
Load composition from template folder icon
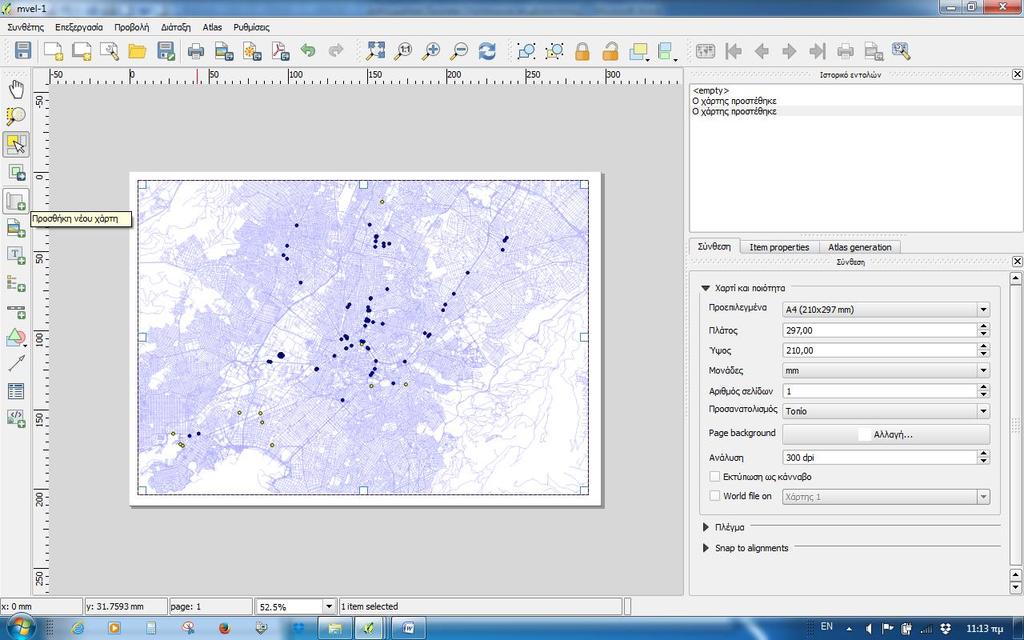(137, 51)
